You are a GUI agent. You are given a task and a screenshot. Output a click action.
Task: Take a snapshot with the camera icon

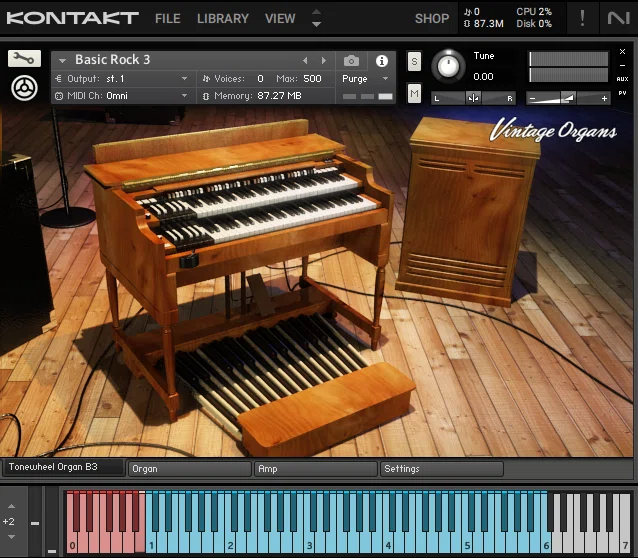click(x=352, y=61)
